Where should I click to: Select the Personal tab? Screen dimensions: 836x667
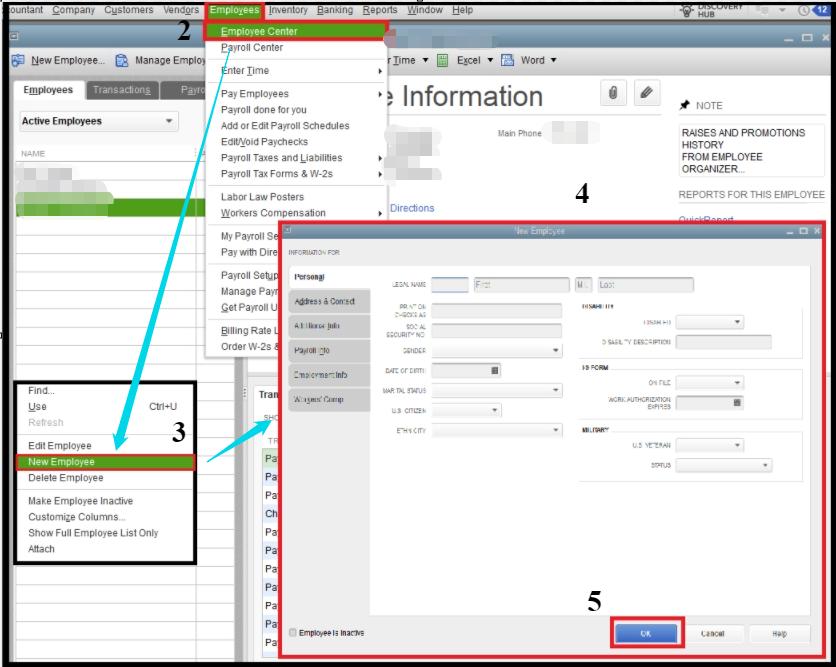(329, 277)
